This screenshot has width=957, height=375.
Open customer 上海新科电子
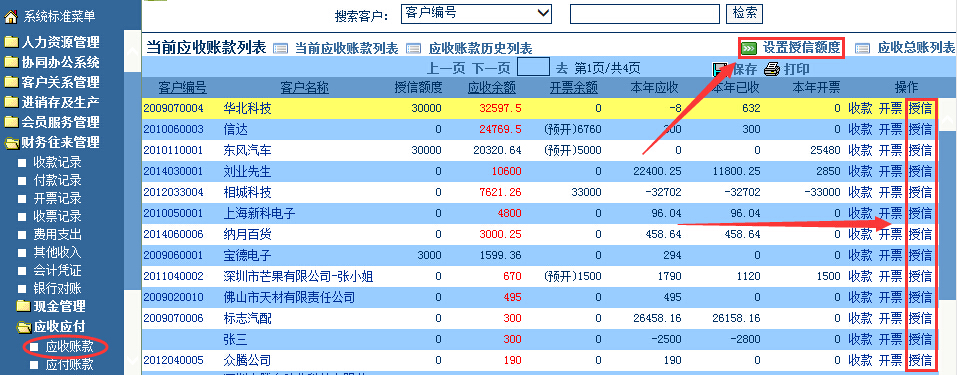(x=259, y=214)
